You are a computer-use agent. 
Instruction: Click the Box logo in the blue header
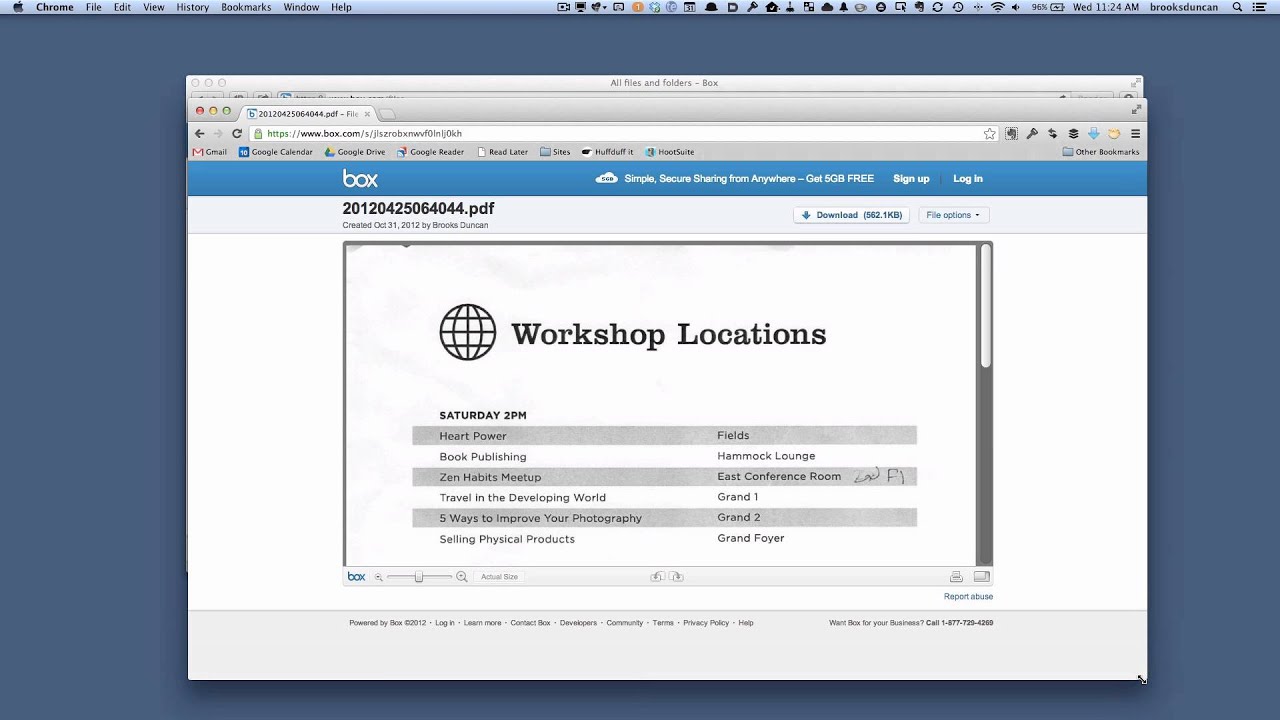click(x=360, y=179)
